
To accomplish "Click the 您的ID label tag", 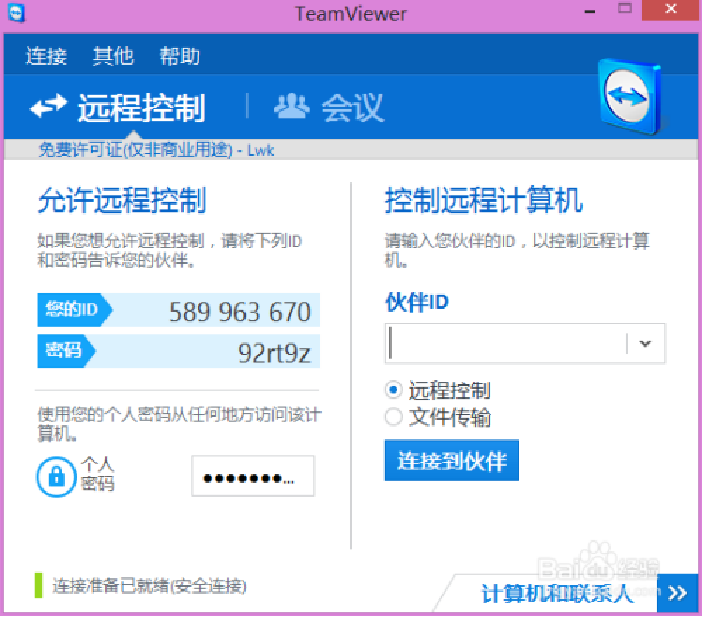I will [x=75, y=309].
